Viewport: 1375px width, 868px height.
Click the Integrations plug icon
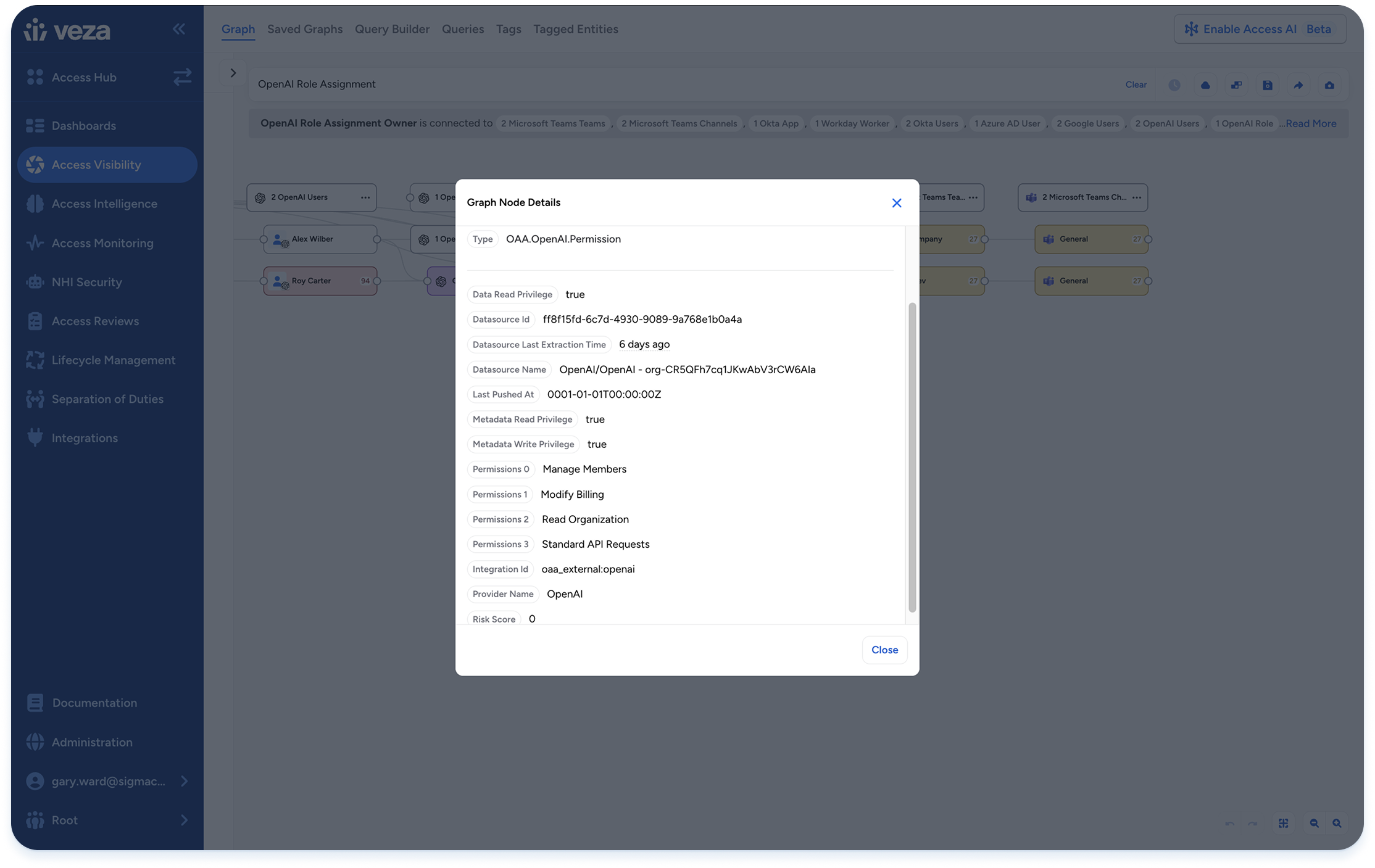pyautogui.click(x=35, y=437)
